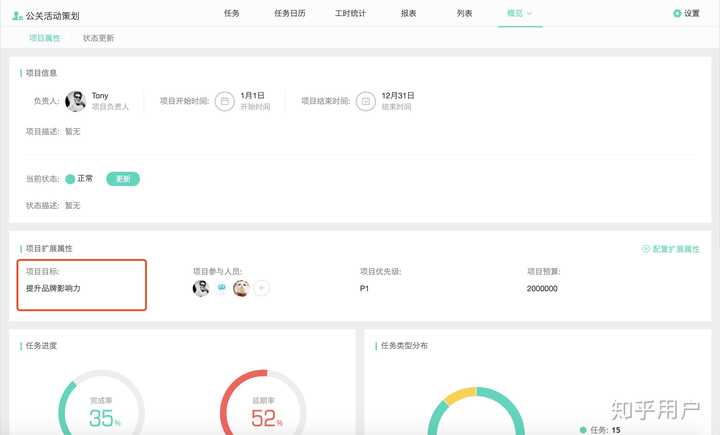Click the project owner name Tony
720x435 pixels.
pos(100,96)
